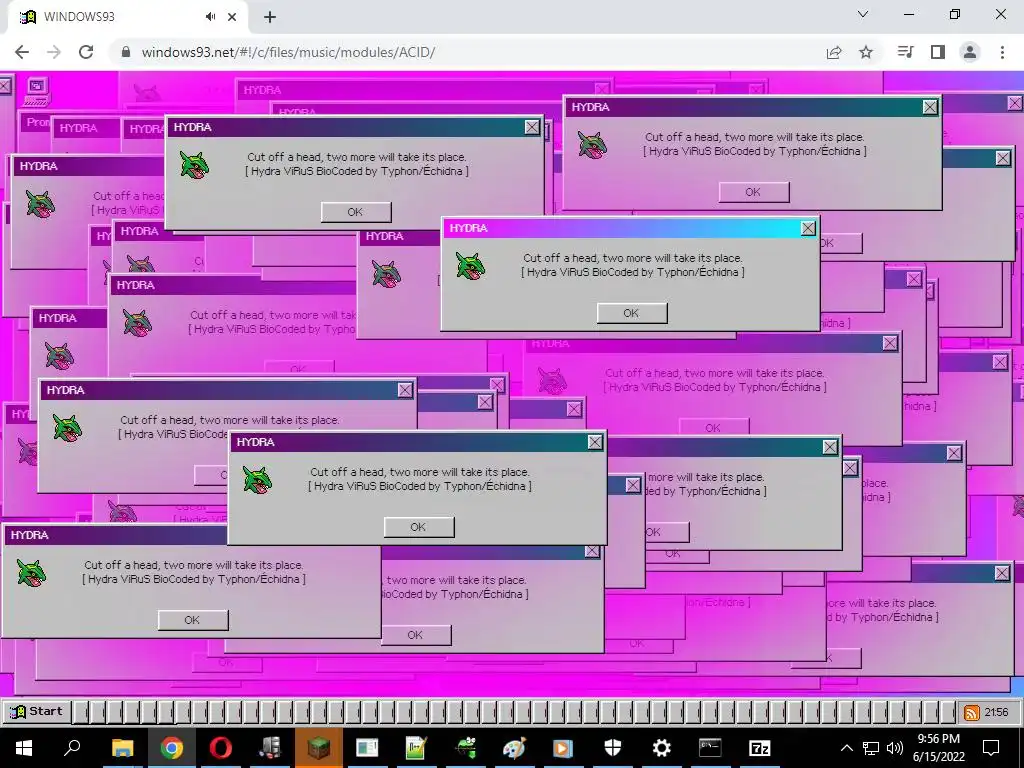Screen dimensions: 1024x768
Task: Click Hydra head icon in cyan-titled active dialog
Action: click(x=470, y=266)
